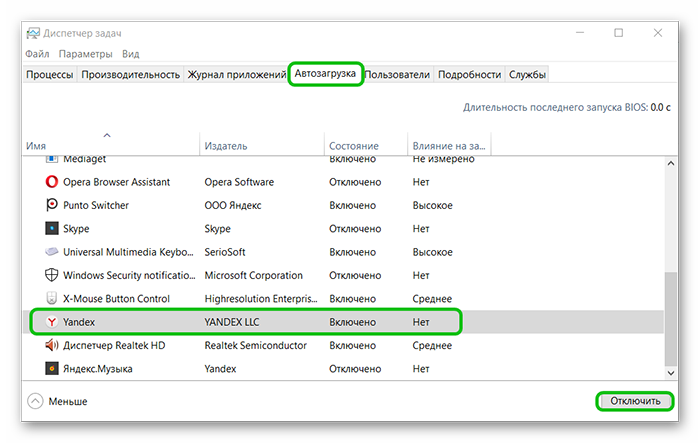
Task: Click the ООО Яндекс publisher cell
Action: pos(233,205)
